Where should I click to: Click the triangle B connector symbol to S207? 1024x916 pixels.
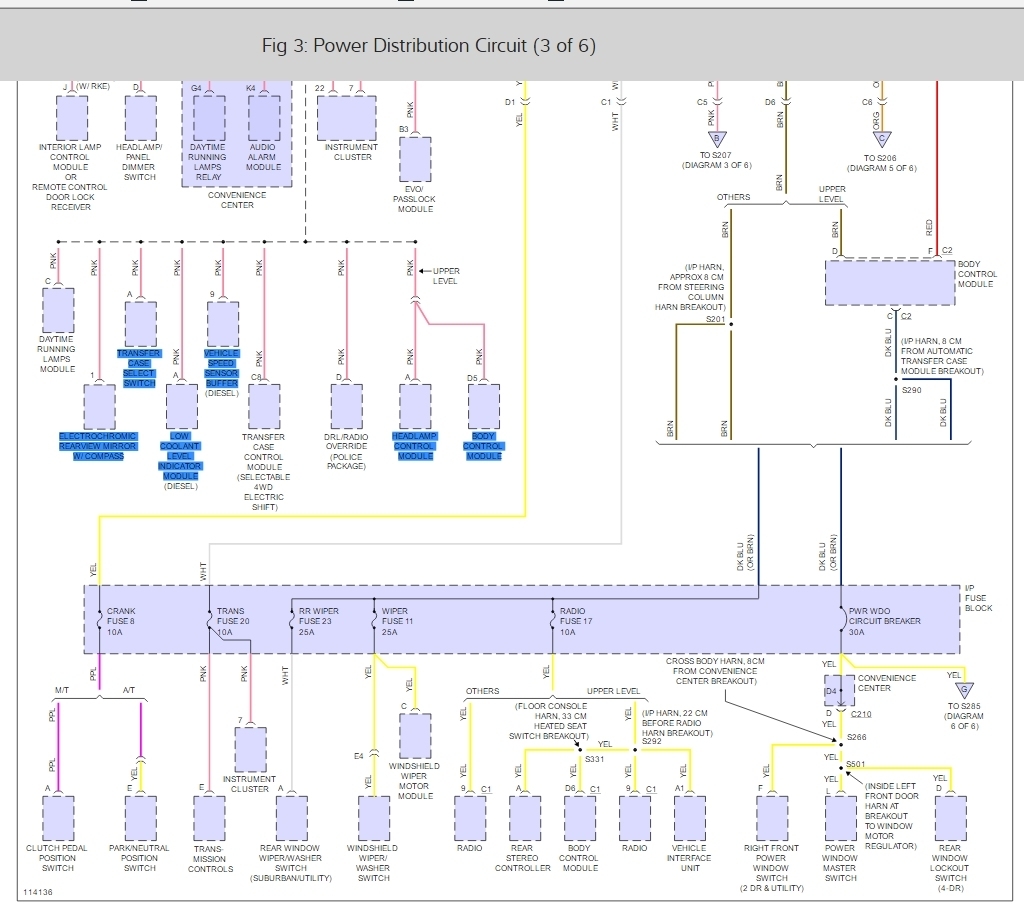717,139
